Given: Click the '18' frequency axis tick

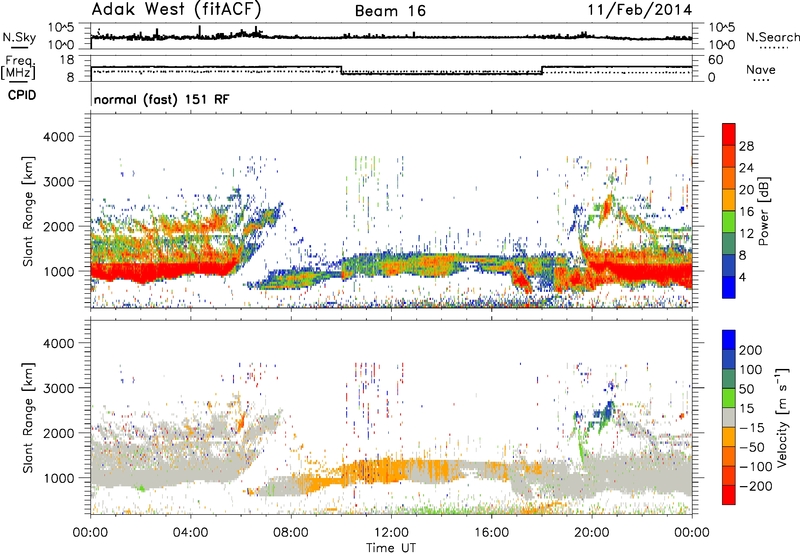Looking at the screenshot, I should [x=67, y=60].
